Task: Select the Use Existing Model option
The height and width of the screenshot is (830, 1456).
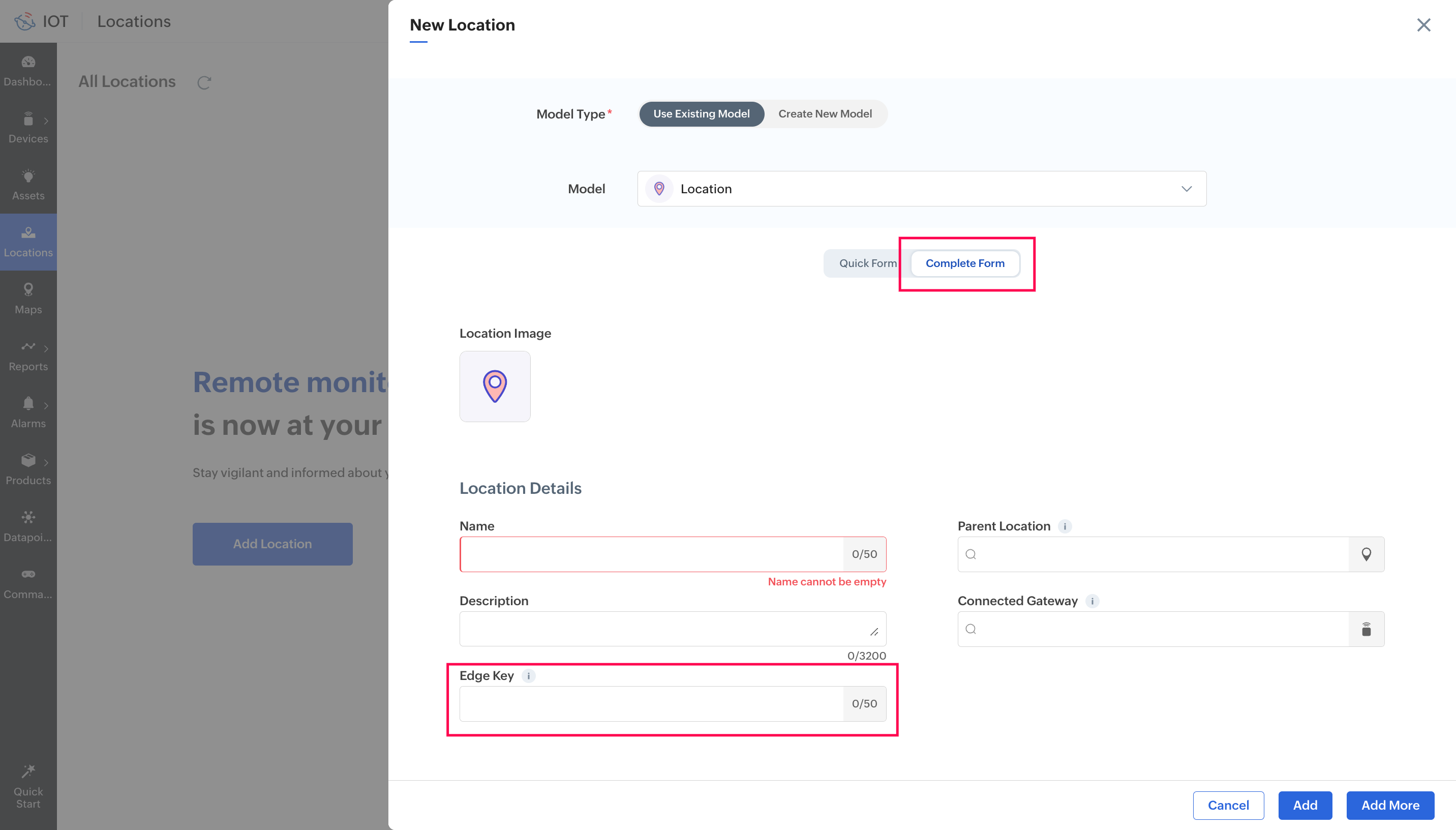Action: click(x=701, y=114)
